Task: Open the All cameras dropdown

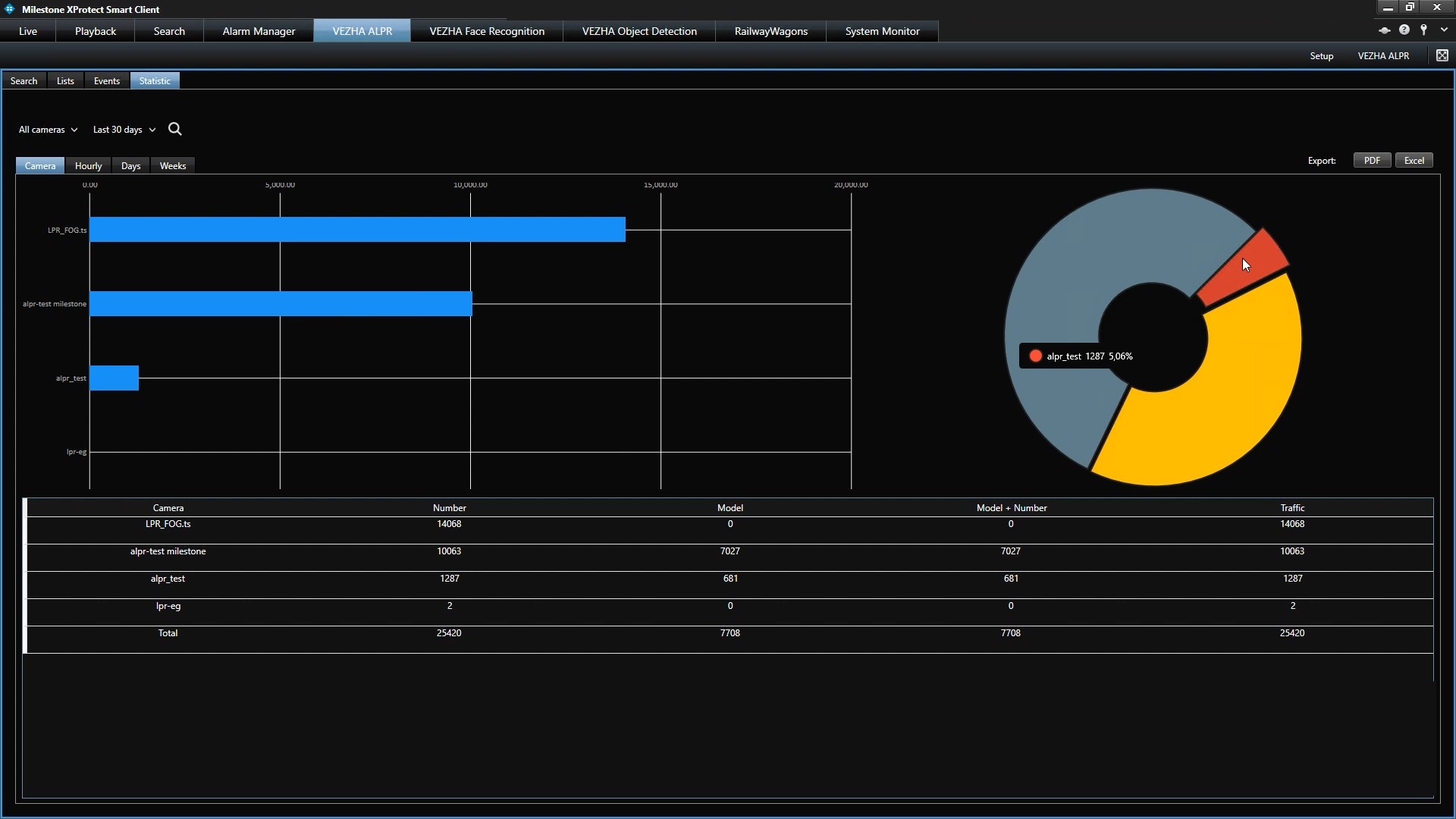Action: click(x=48, y=130)
